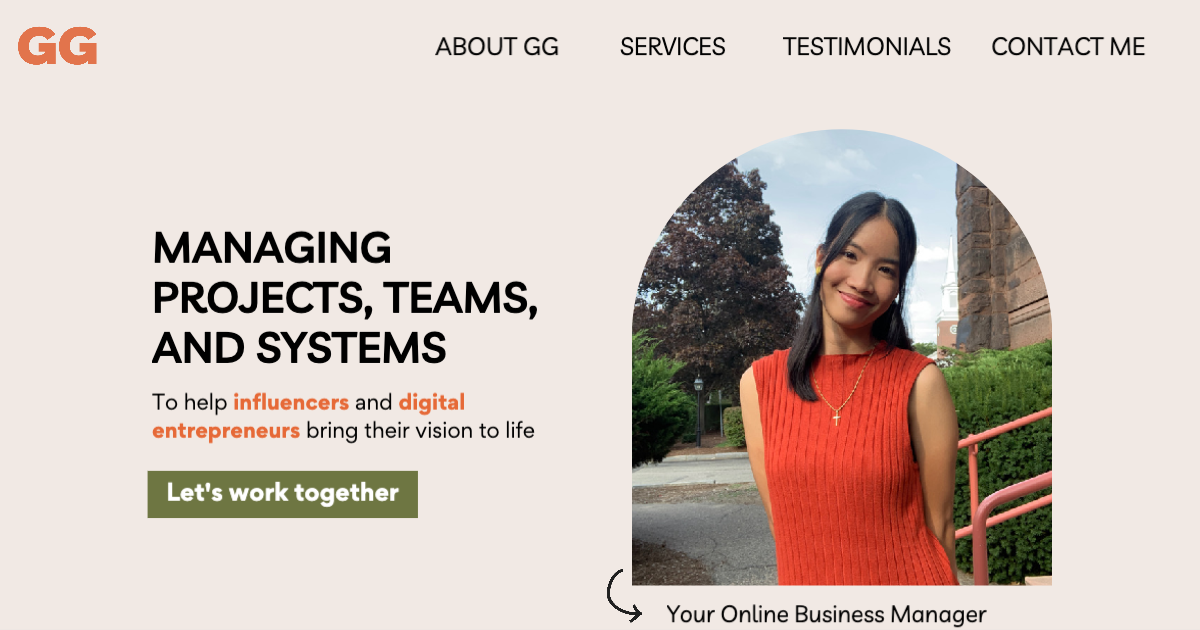Click the Your Online Business Manager caption
Image resolution: width=1200 pixels, height=630 pixels.
(x=826, y=614)
